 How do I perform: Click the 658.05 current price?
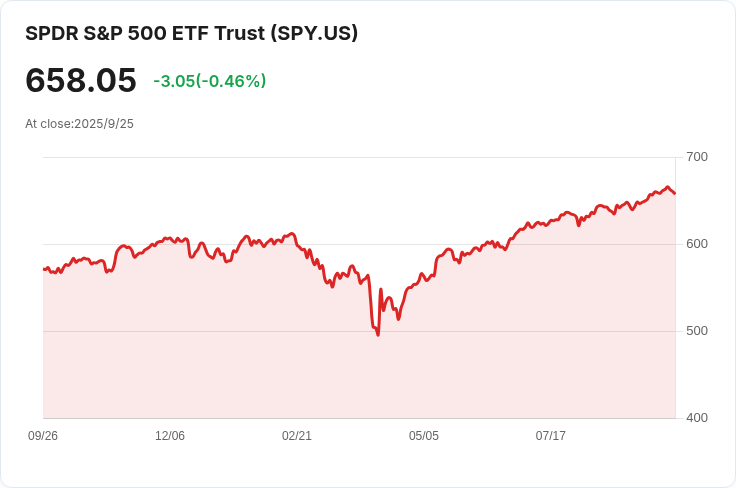pos(81,80)
